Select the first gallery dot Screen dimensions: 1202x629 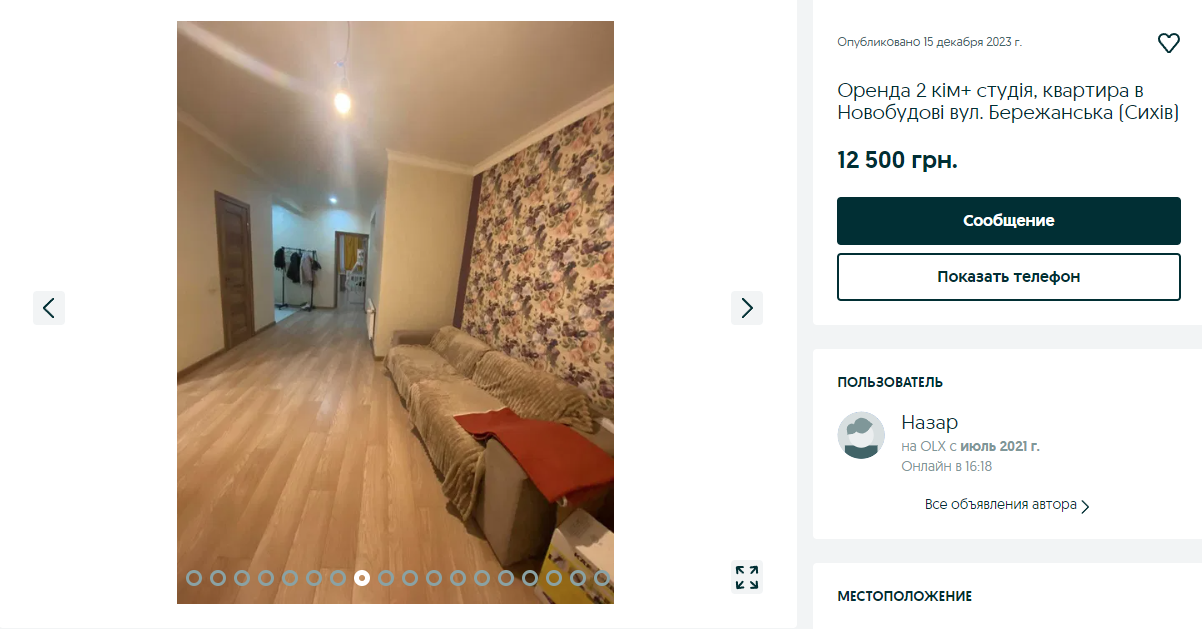(194, 577)
